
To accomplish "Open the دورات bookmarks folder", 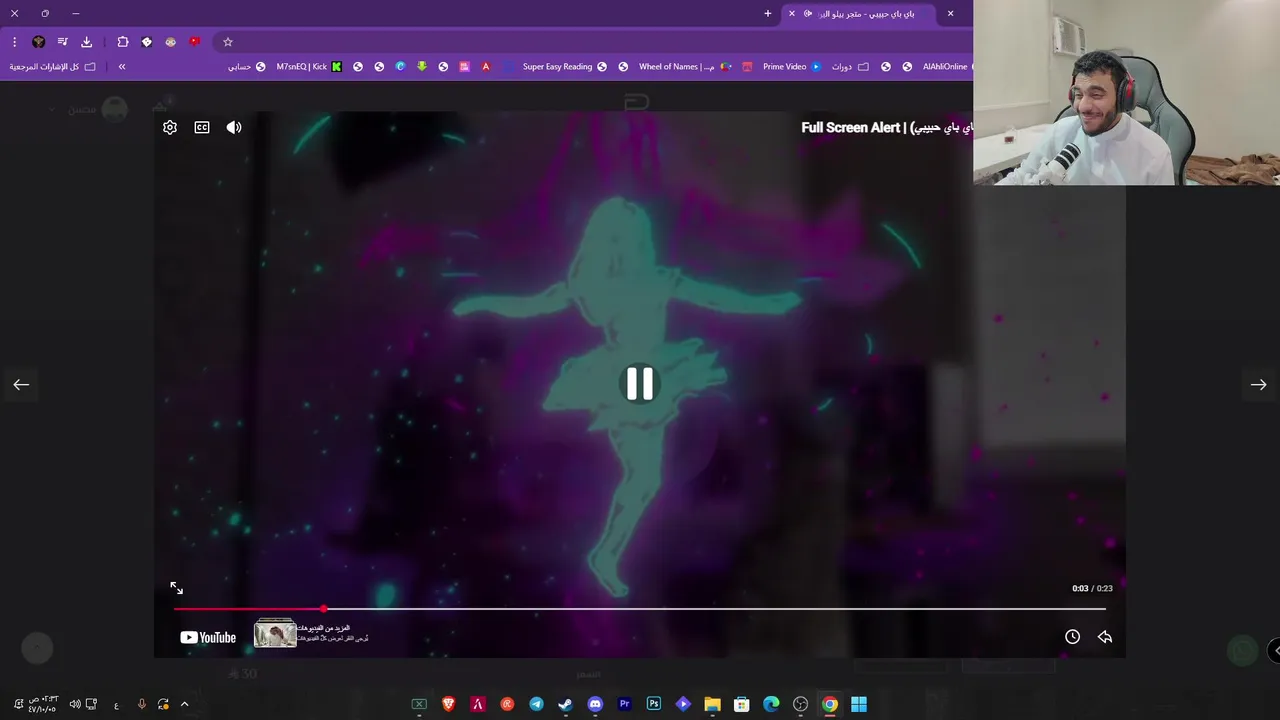I will coord(850,66).
